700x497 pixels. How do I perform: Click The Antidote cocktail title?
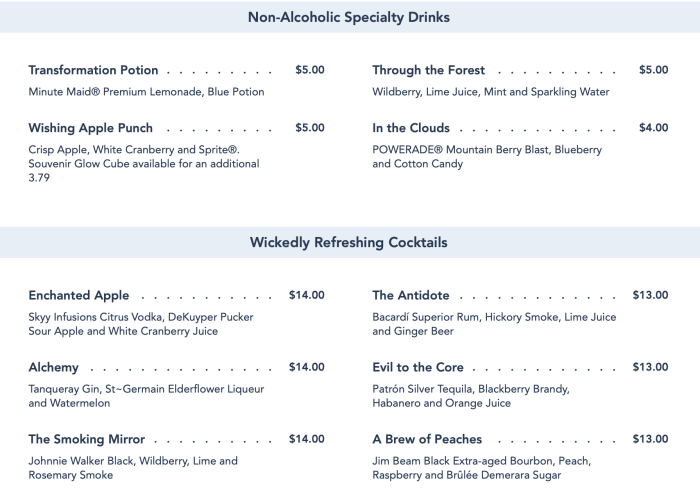[x=411, y=295]
